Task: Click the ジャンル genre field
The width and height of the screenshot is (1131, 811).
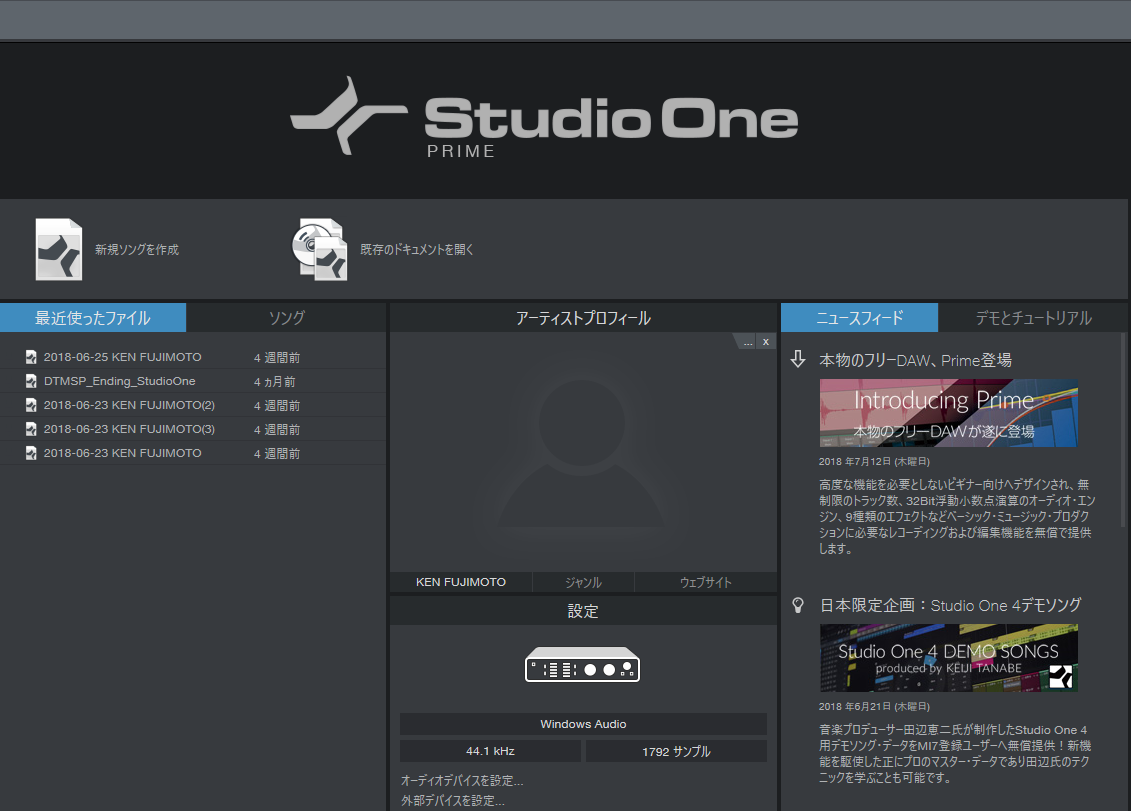Action: pyautogui.click(x=583, y=582)
